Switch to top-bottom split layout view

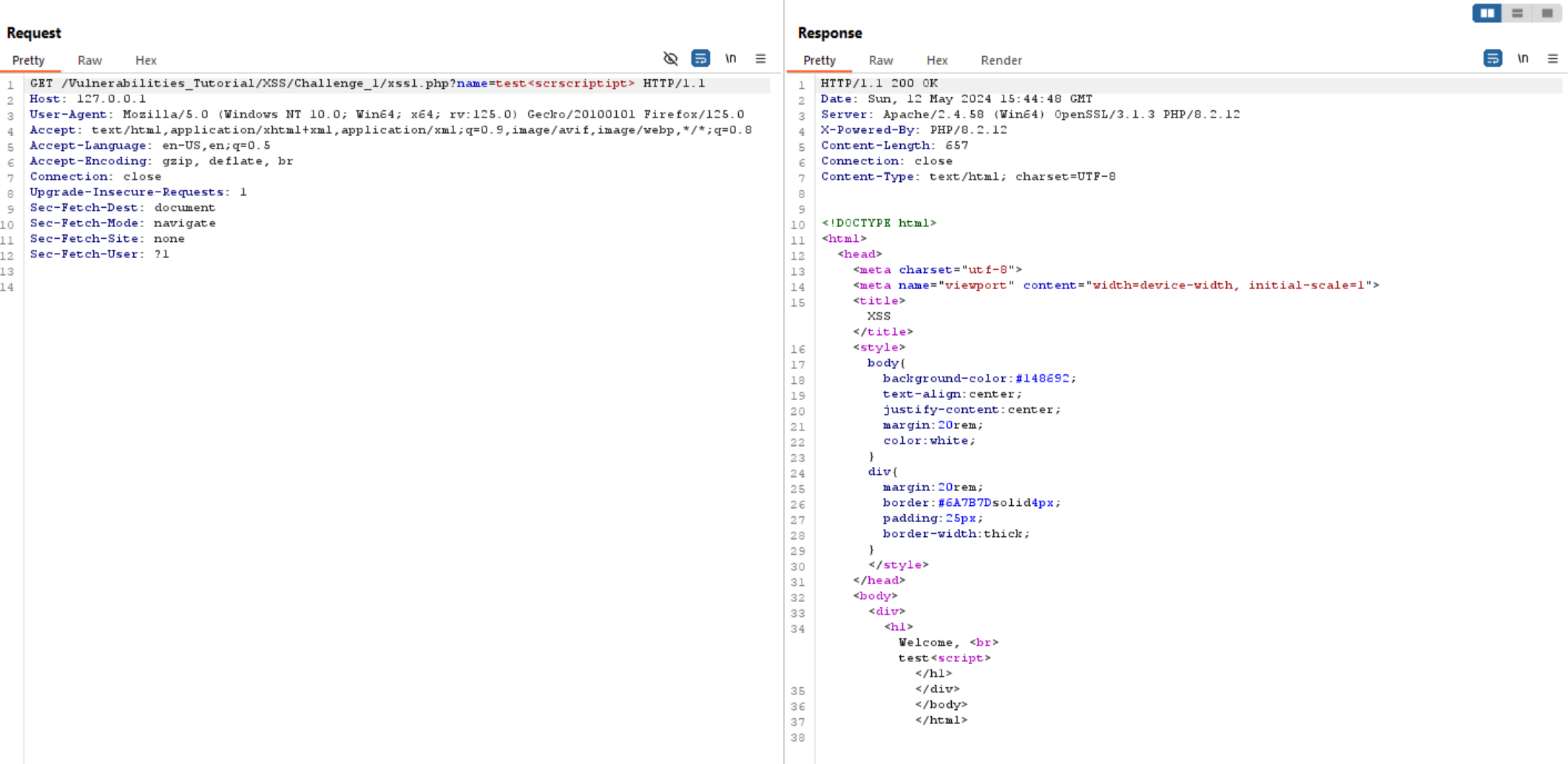(1517, 13)
